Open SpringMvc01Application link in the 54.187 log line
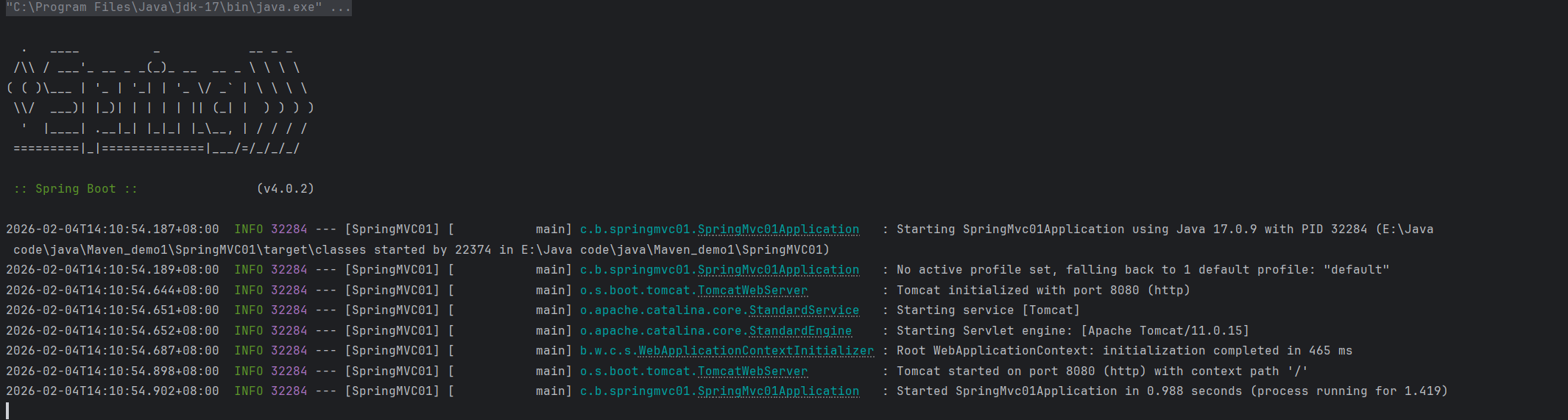 (778, 229)
